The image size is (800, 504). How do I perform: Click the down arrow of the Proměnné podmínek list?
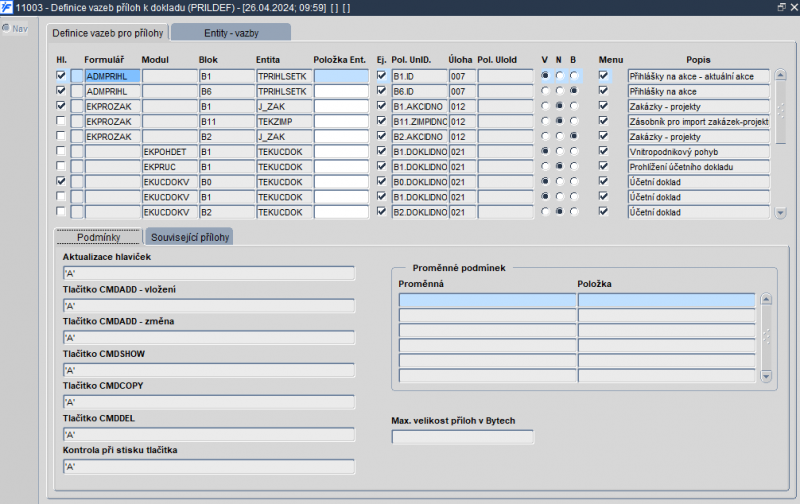pos(766,375)
